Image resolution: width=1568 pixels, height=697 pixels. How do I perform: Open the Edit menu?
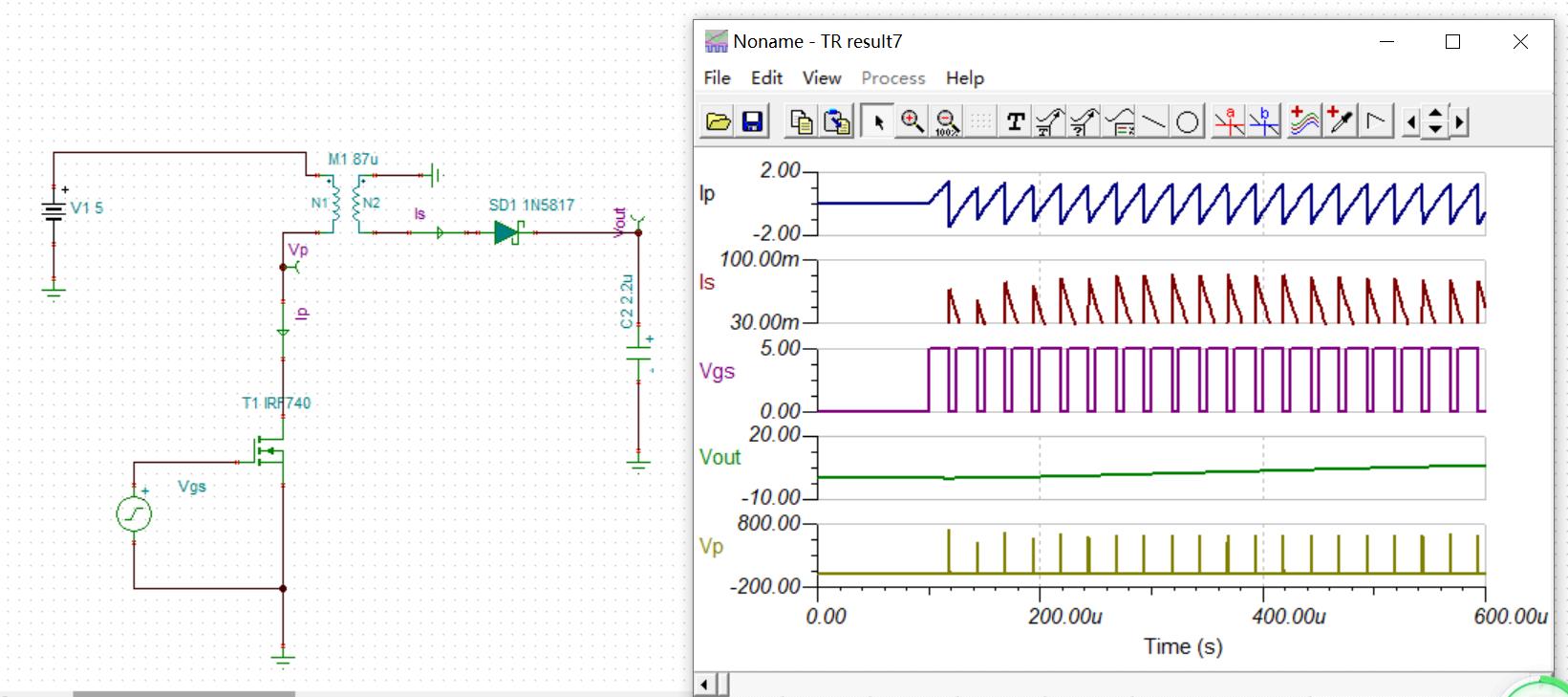tap(766, 77)
